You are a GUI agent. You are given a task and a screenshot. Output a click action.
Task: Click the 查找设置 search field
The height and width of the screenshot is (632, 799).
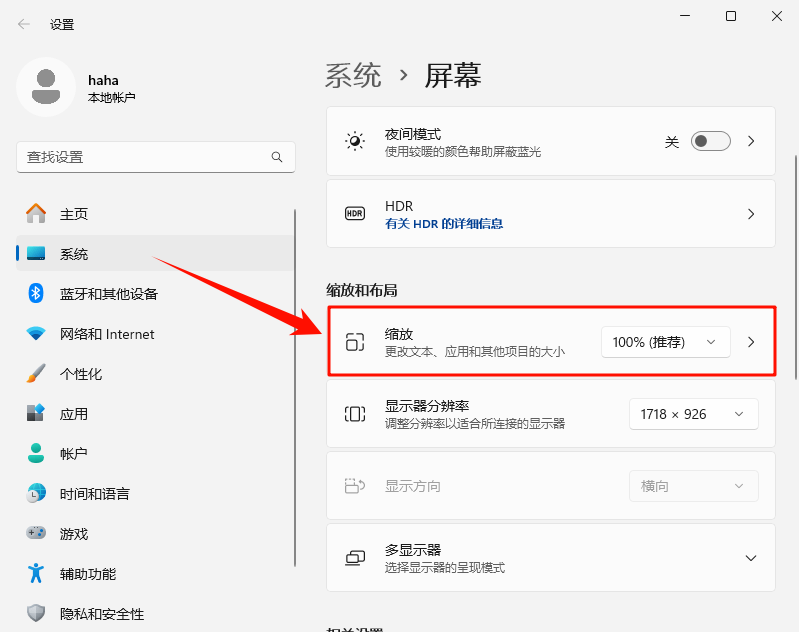156,157
